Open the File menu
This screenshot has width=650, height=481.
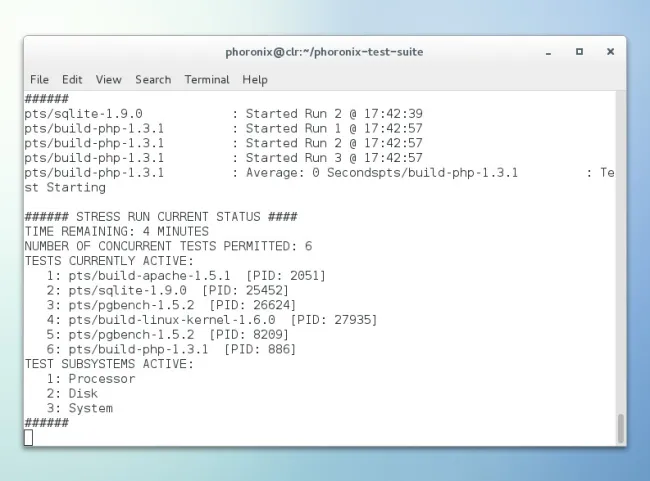39,80
